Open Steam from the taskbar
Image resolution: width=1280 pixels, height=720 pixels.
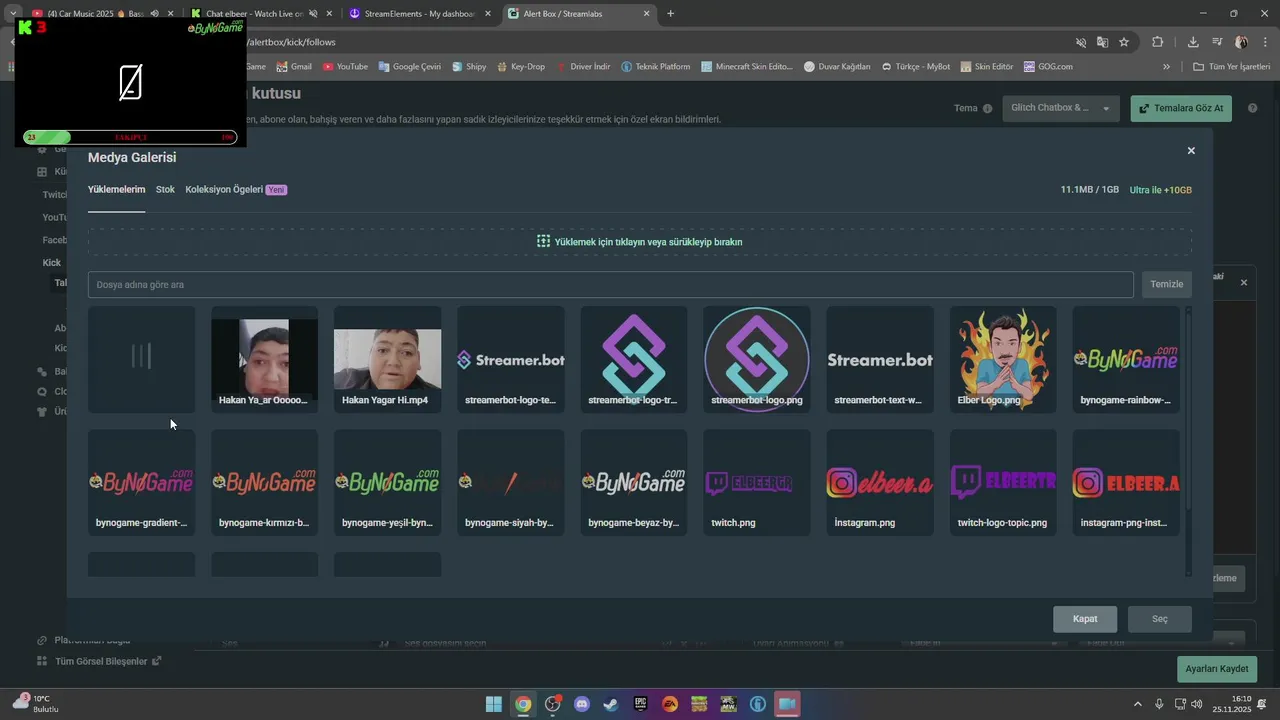611,704
